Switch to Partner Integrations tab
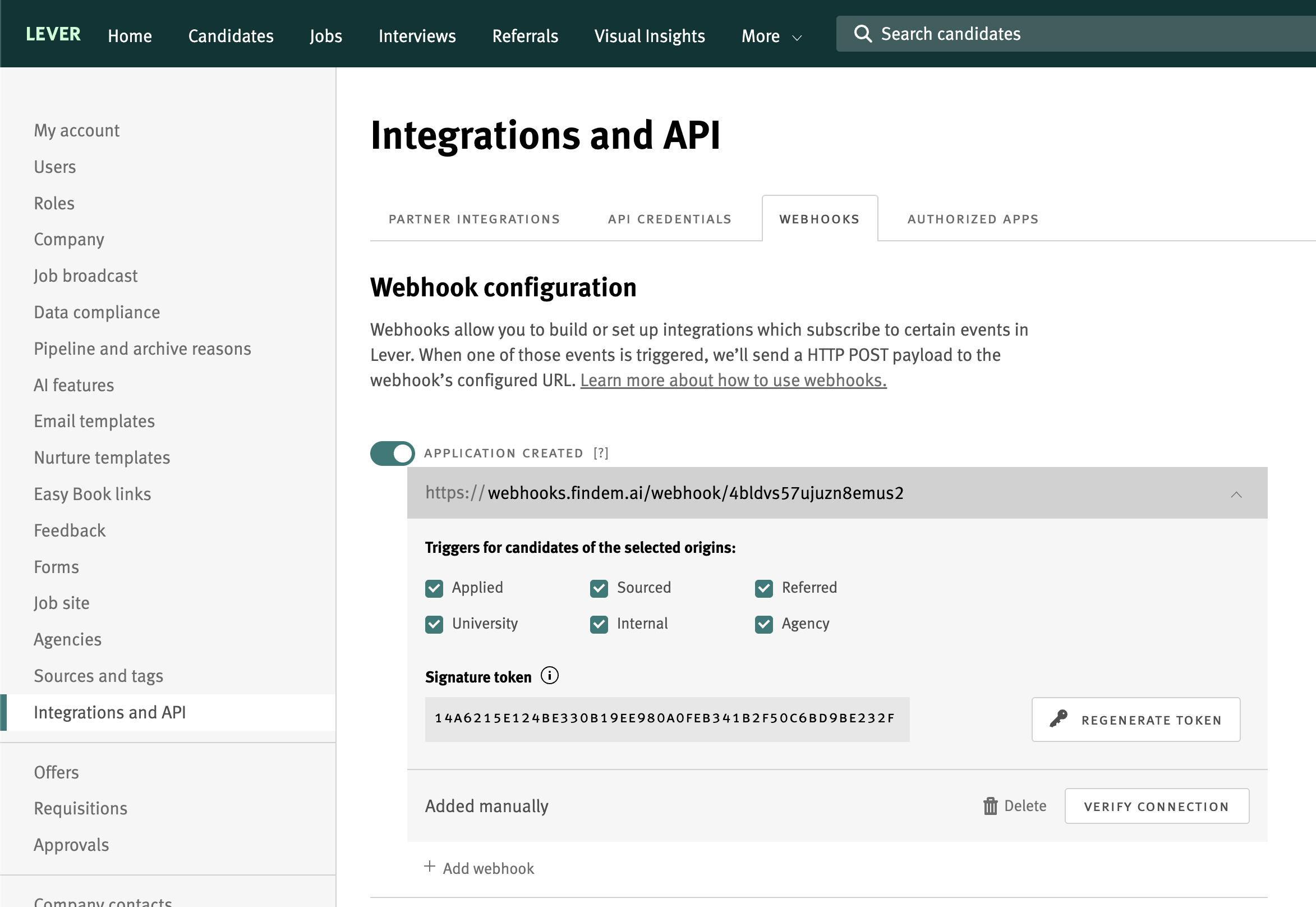Viewport: 1316px width, 907px height. pos(474,219)
